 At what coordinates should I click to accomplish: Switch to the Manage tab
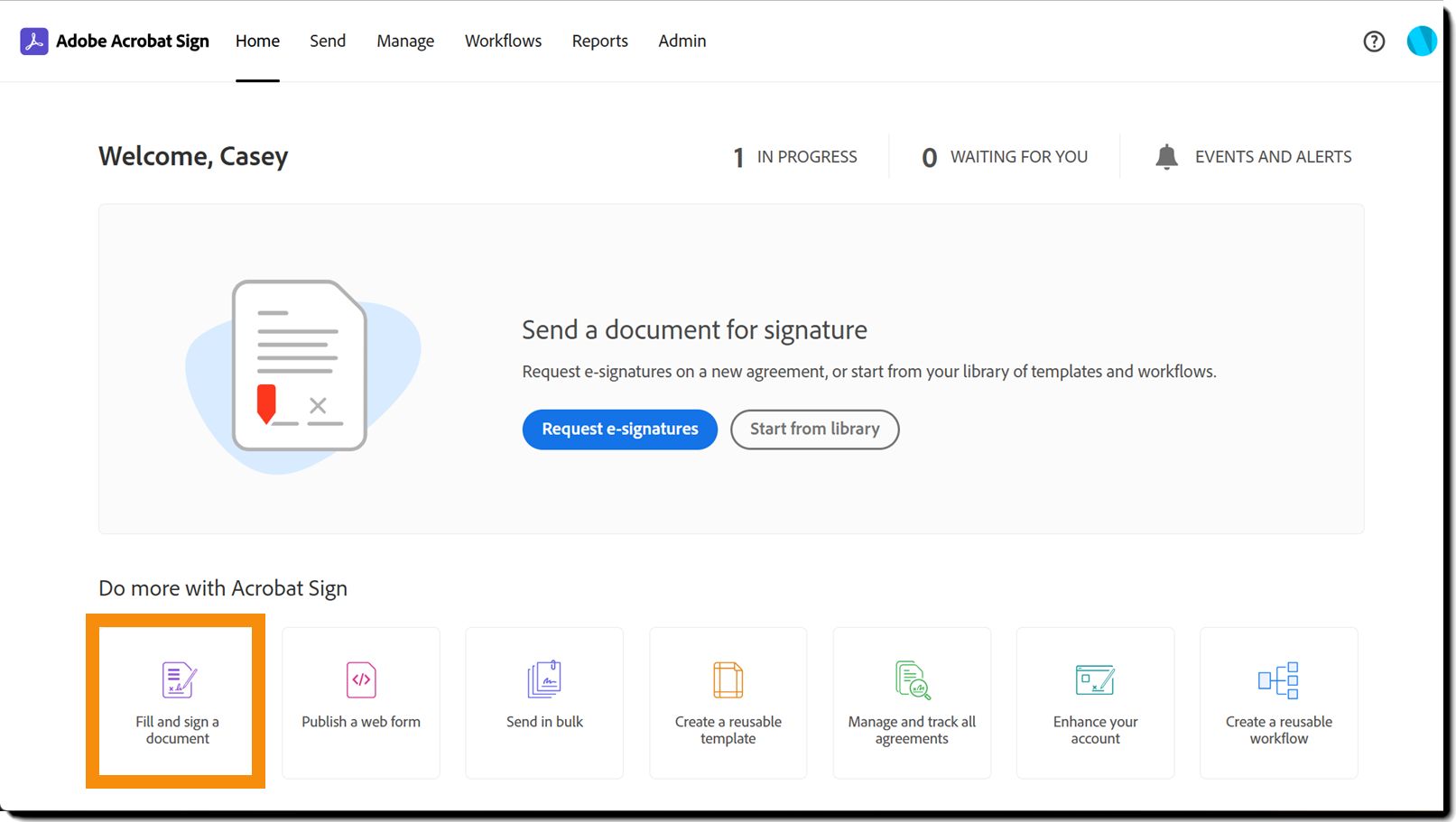405,42
